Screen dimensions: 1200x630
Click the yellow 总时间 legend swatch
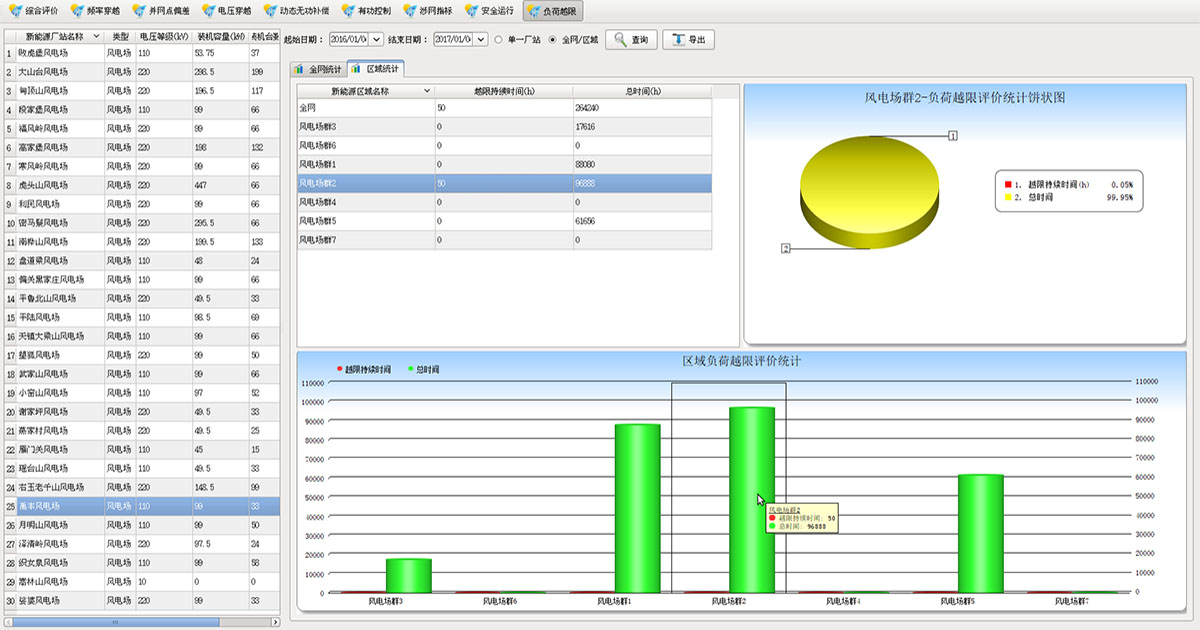tap(1008, 198)
